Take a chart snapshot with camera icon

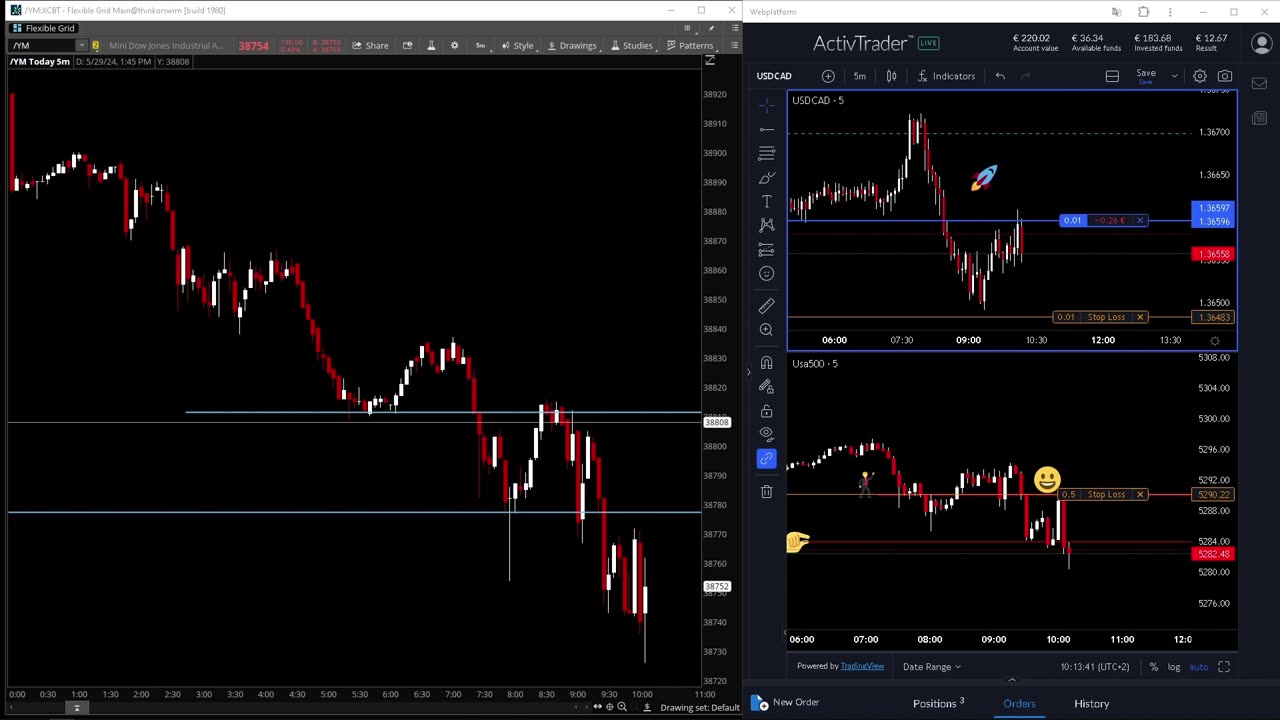1224,76
